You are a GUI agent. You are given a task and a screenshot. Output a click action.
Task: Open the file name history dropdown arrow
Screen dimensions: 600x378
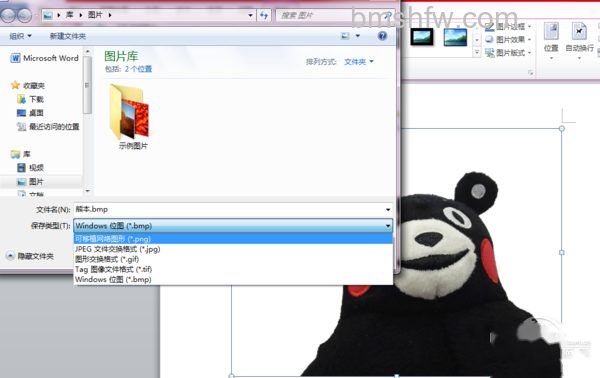388,209
